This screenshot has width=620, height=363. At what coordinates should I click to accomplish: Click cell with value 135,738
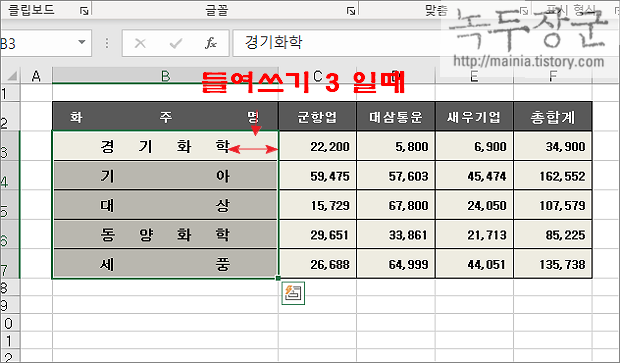pos(553,264)
